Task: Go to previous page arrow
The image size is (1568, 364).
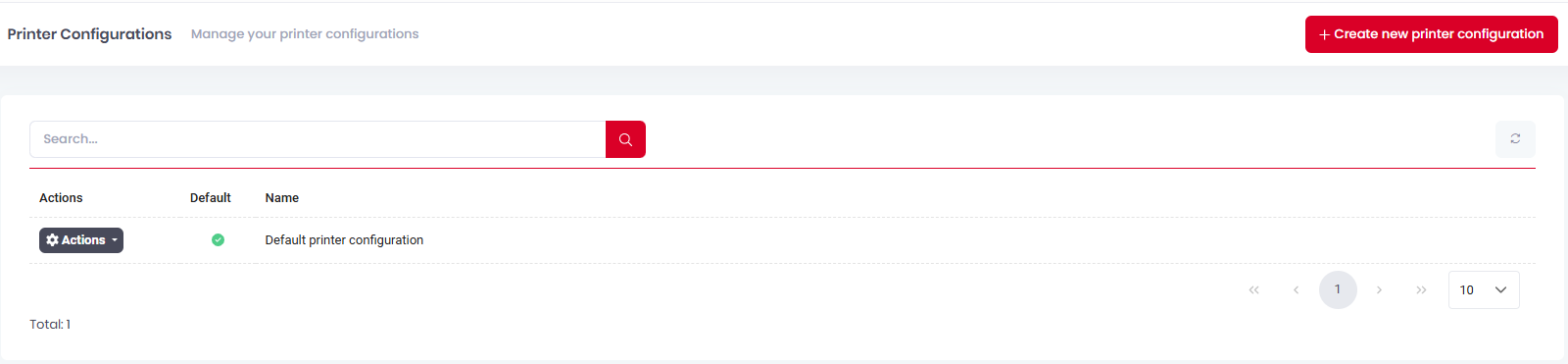Action: tap(1296, 289)
